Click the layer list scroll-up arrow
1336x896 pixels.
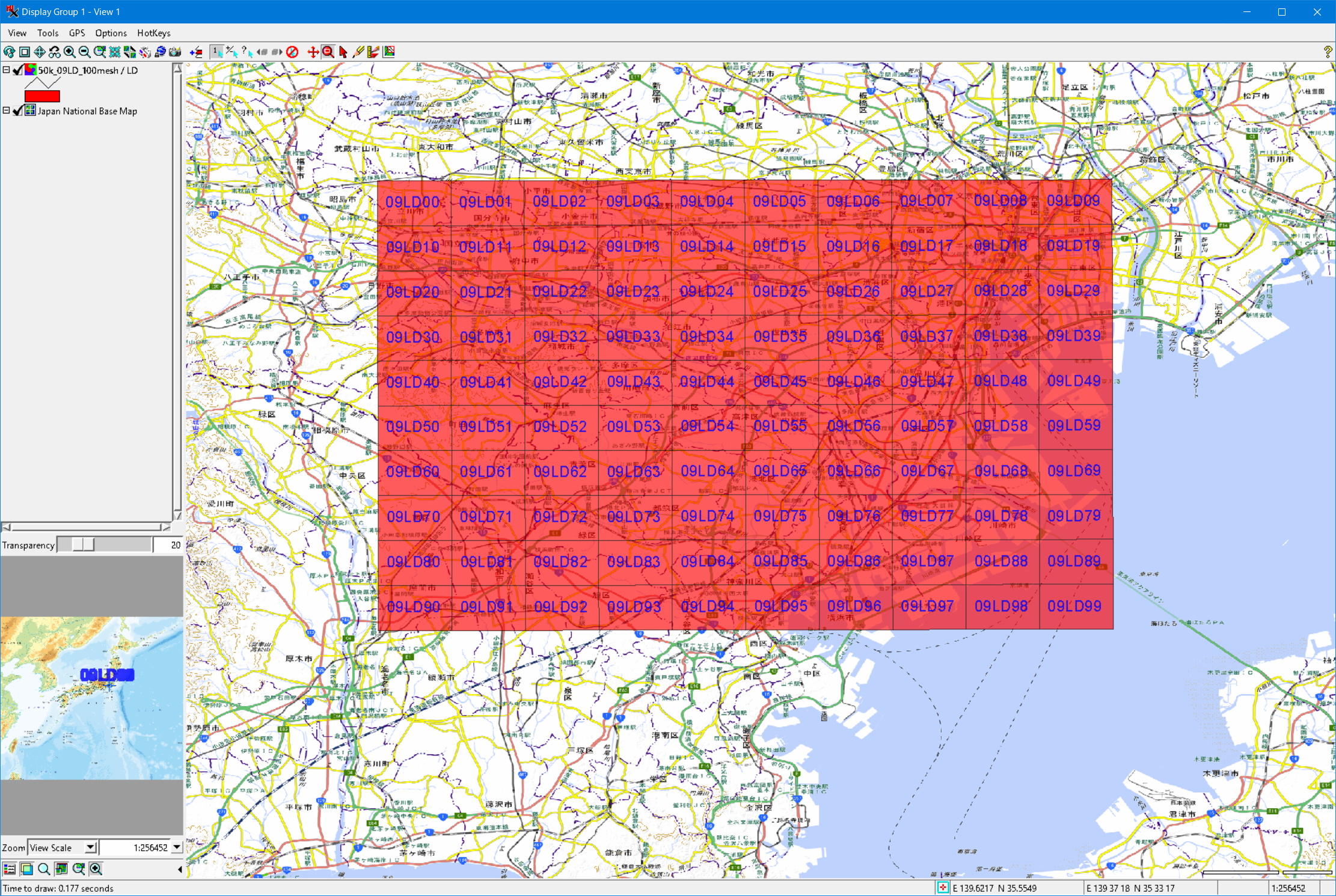pos(177,69)
